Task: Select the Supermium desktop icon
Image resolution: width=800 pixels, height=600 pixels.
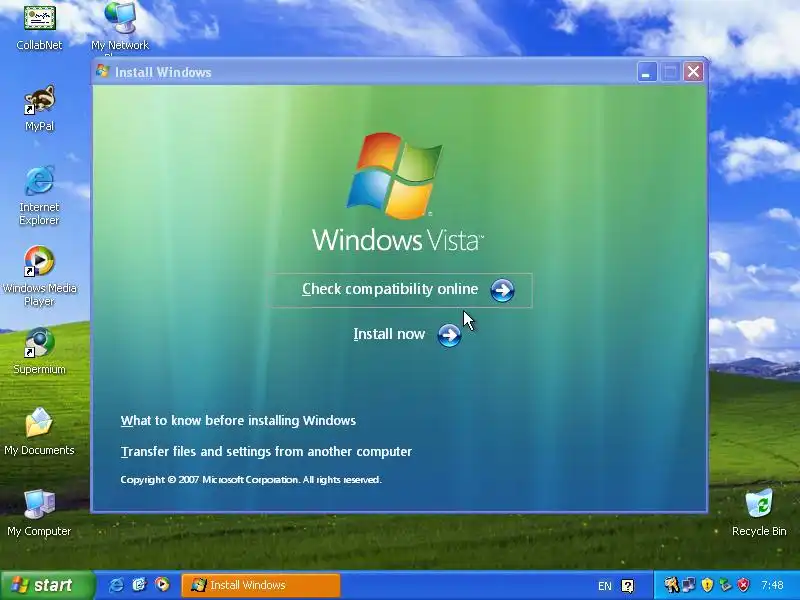Action: (x=39, y=351)
